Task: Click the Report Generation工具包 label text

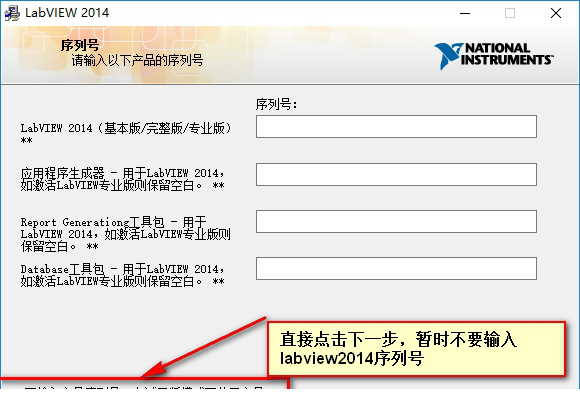Action: [126, 234]
